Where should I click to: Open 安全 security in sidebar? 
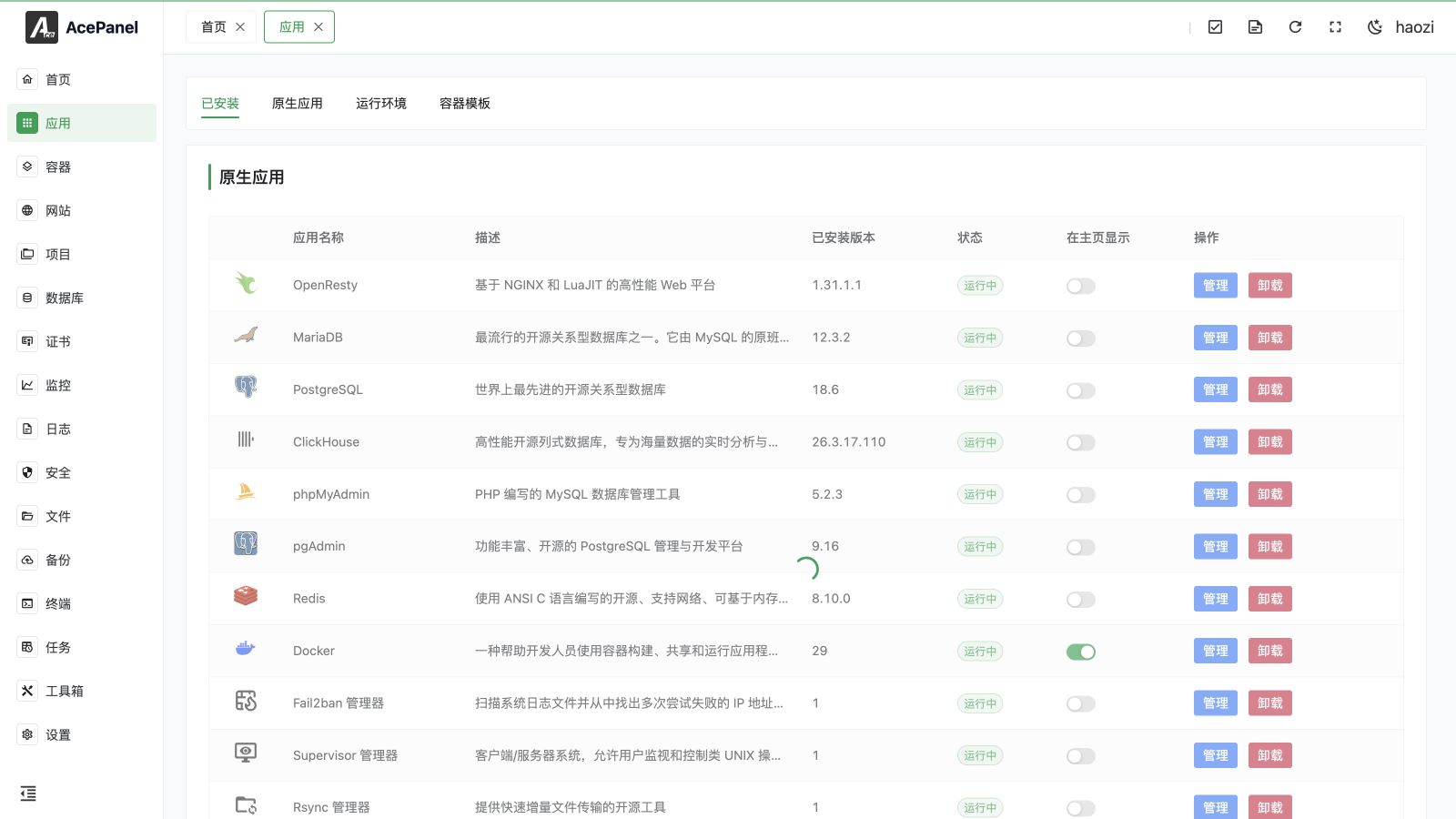pos(82,472)
